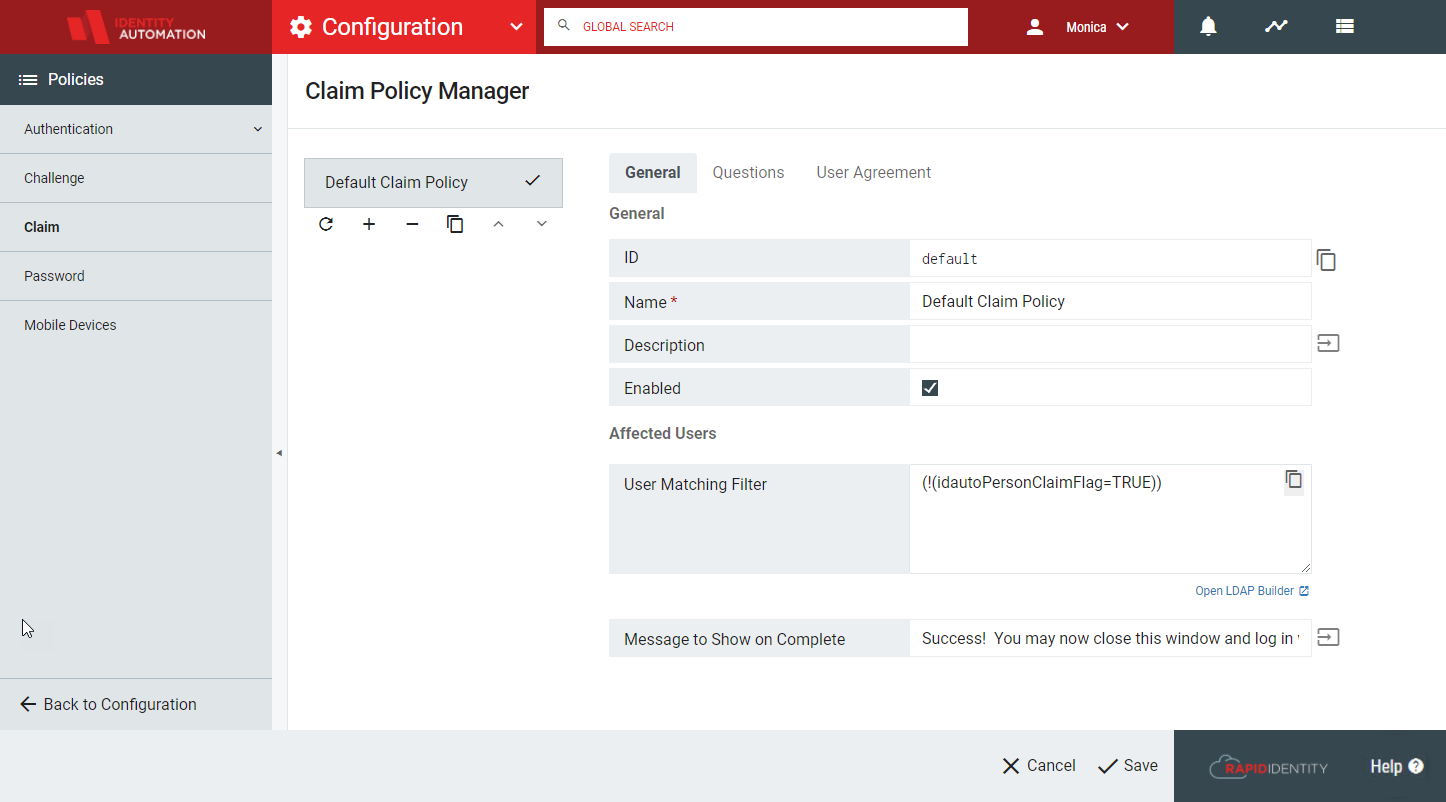Move the policy up
The width and height of the screenshot is (1446, 802).
[x=498, y=224]
